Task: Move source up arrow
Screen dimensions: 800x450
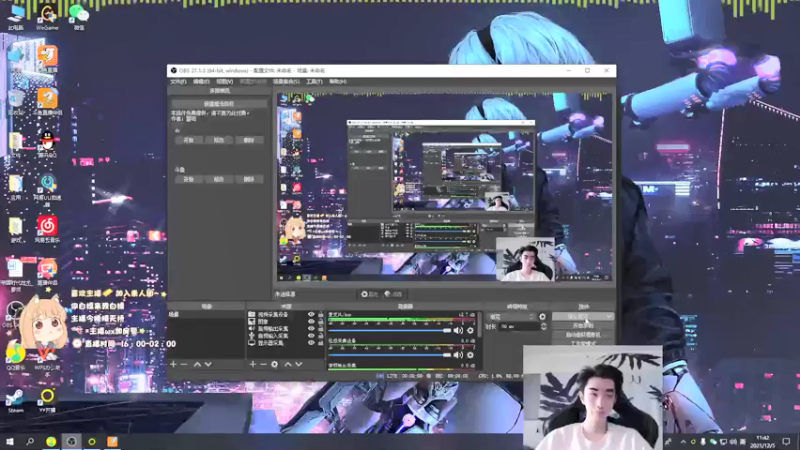Action: point(288,364)
